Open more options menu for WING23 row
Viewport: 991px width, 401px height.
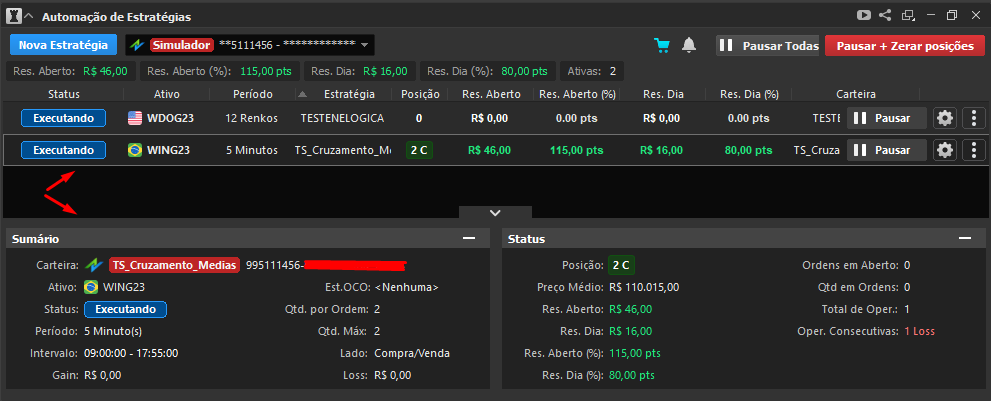pyautogui.click(x=974, y=150)
